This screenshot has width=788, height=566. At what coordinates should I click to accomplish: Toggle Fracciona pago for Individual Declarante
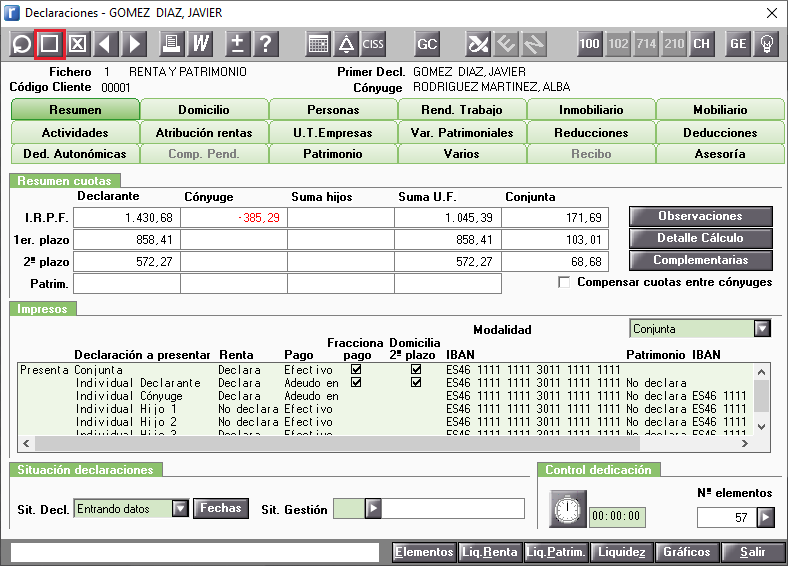356,383
